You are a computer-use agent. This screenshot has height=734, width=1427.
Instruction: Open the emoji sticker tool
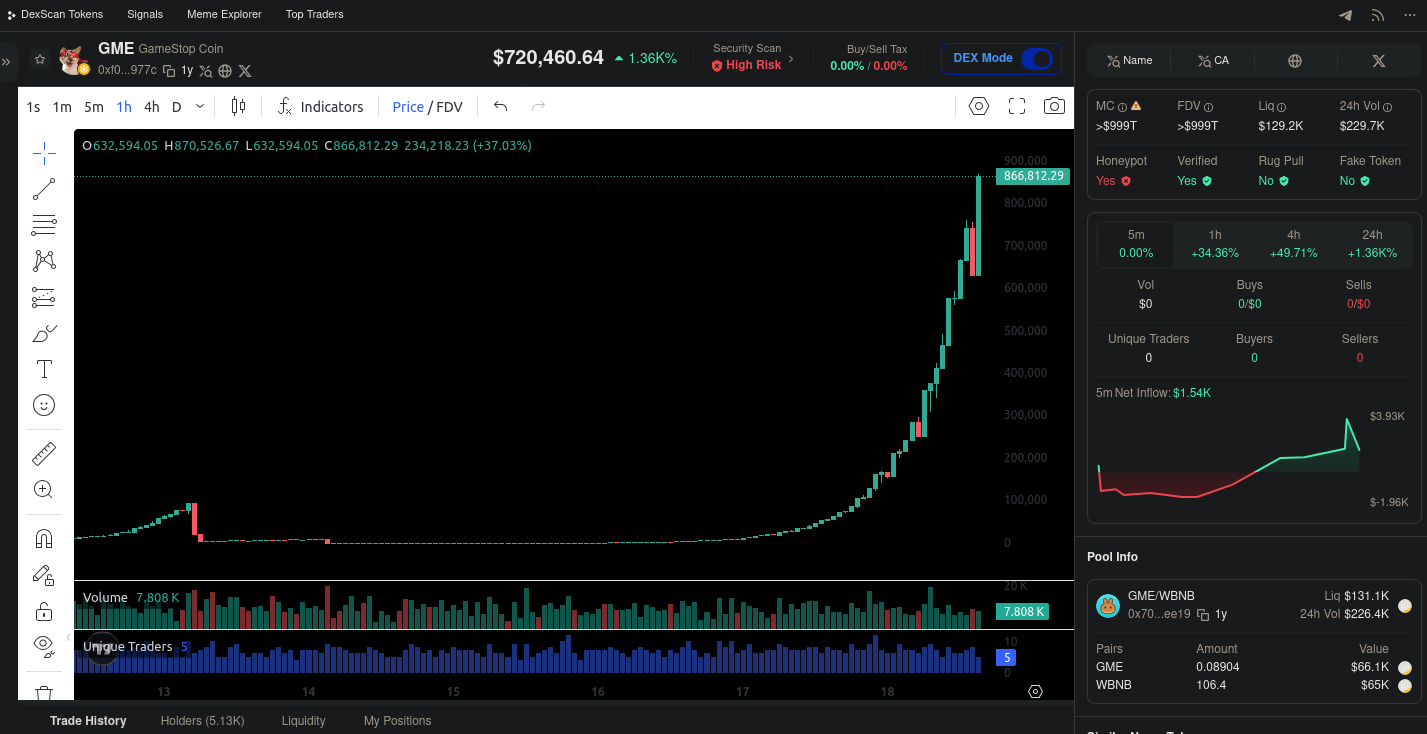pos(44,405)
